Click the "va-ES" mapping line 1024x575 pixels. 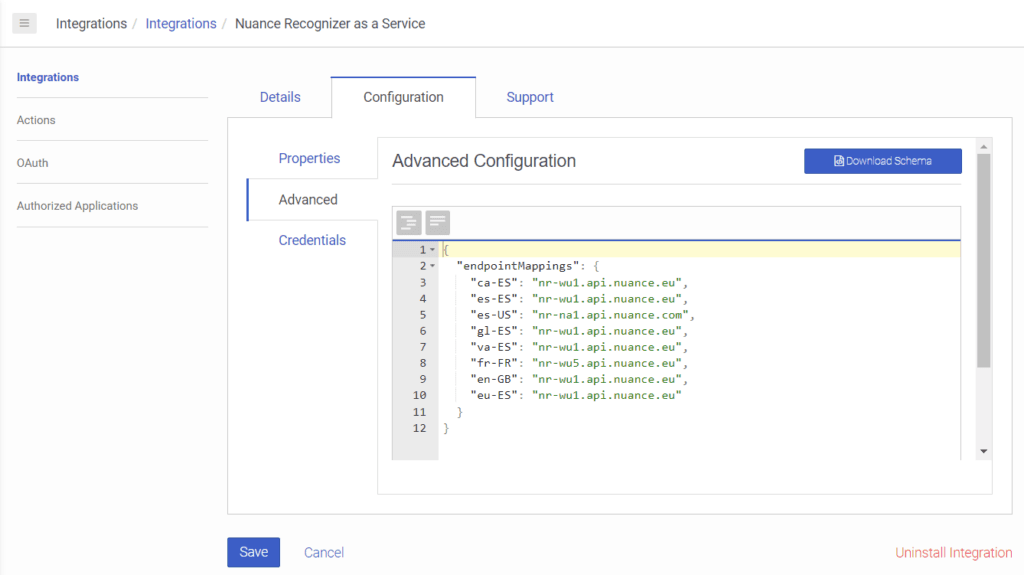(x=579, y=347)
